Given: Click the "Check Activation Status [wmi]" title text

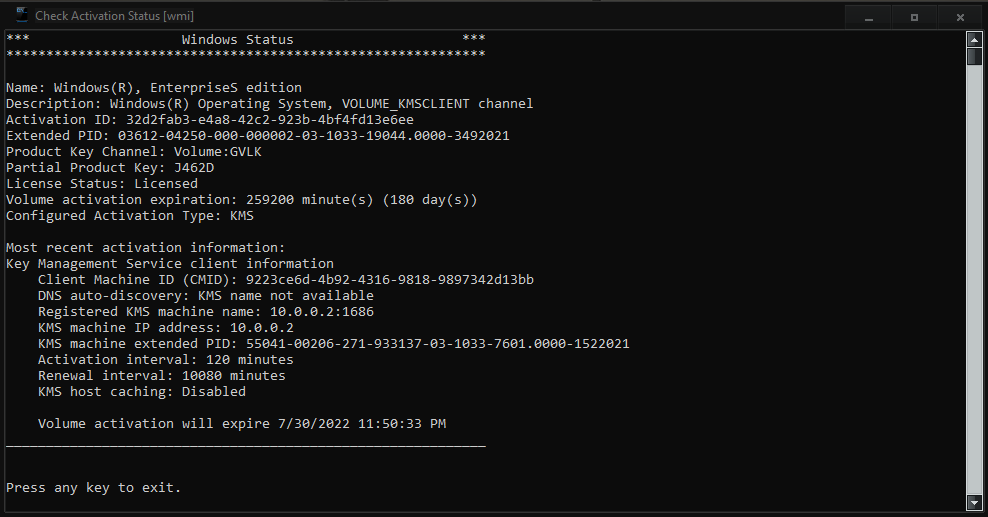Looking at the screenshot, I should click(114, 16).
